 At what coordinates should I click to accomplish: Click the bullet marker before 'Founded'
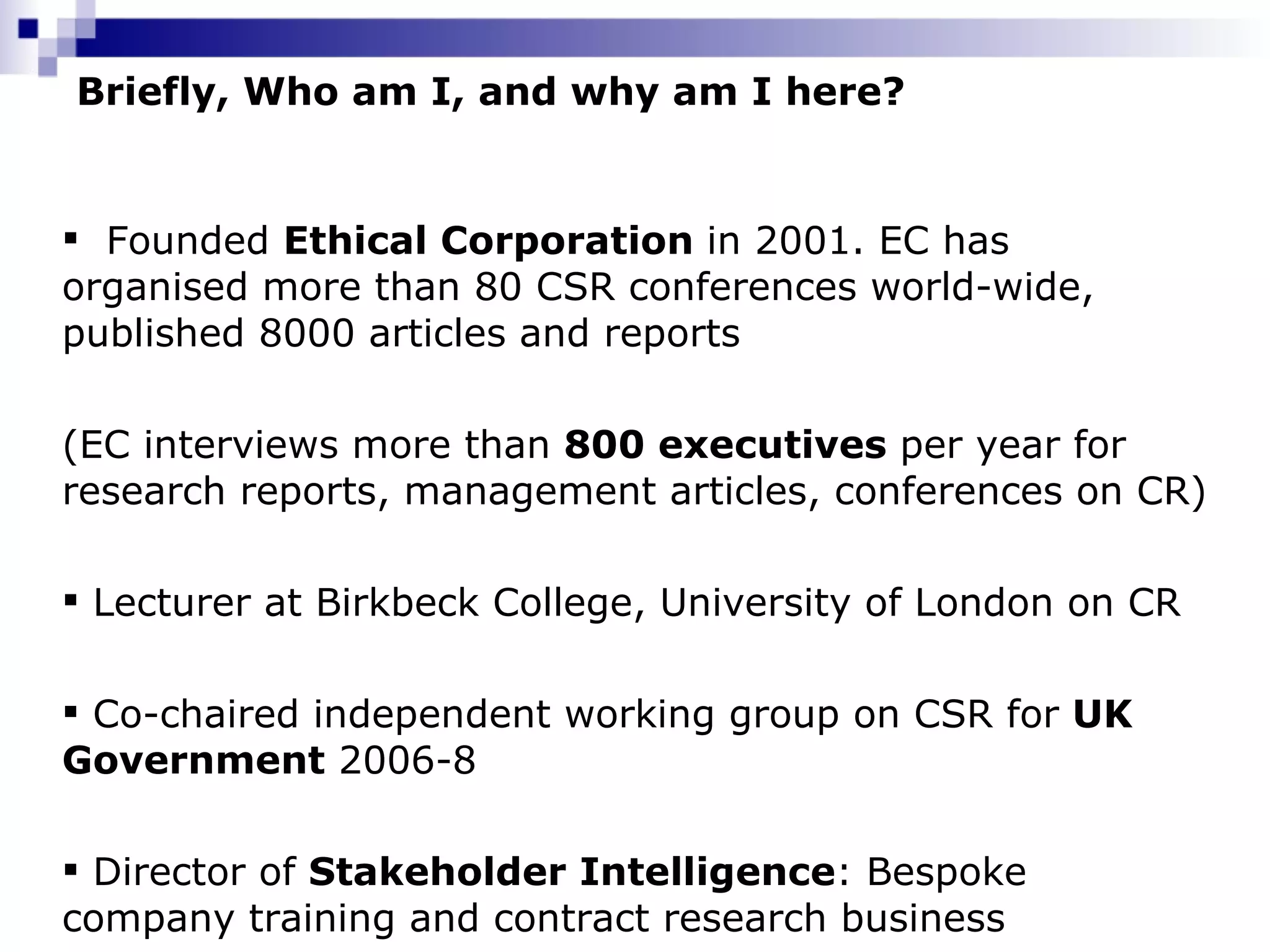(x=69, y=239)
